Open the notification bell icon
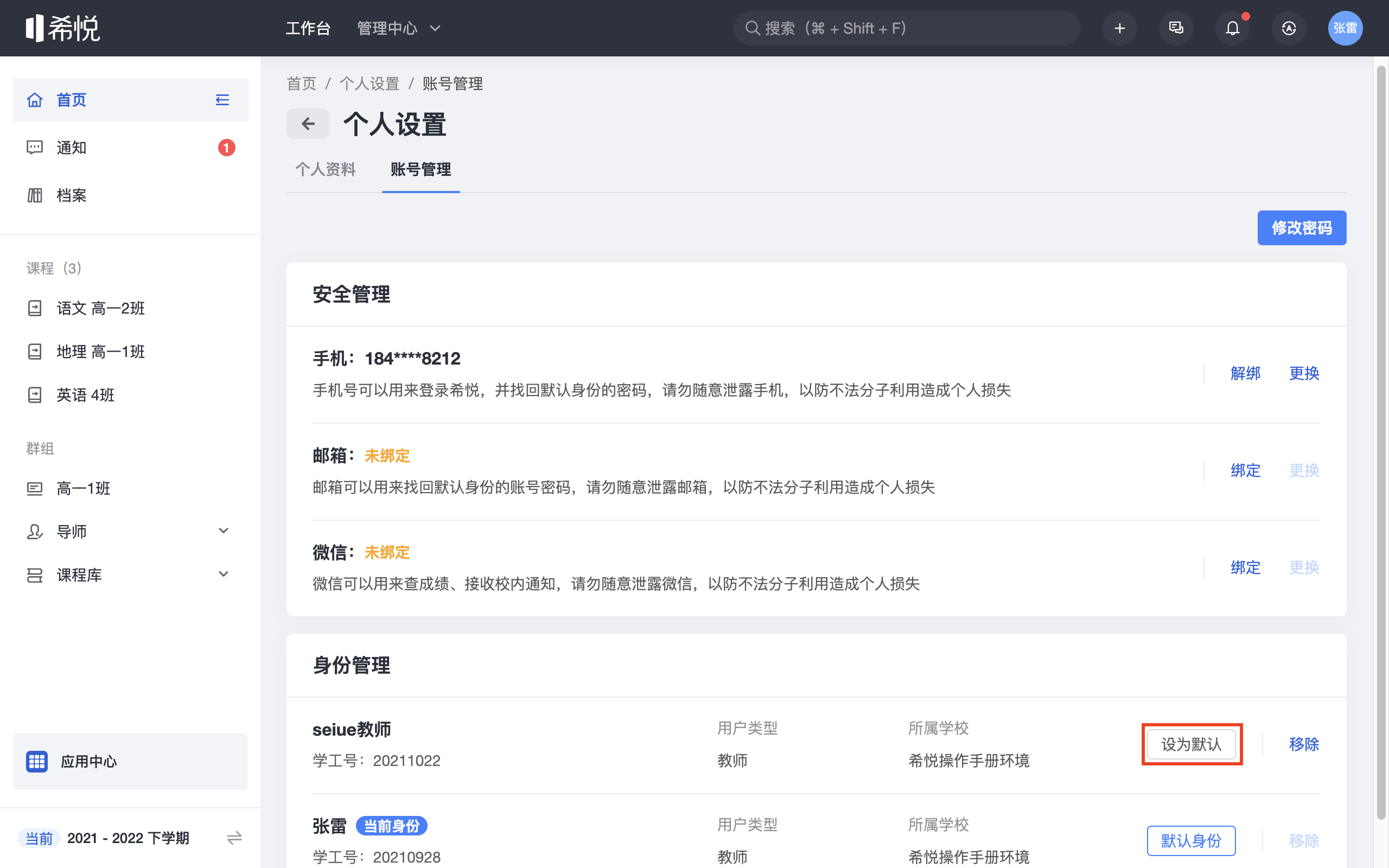 coord(1232,28)
